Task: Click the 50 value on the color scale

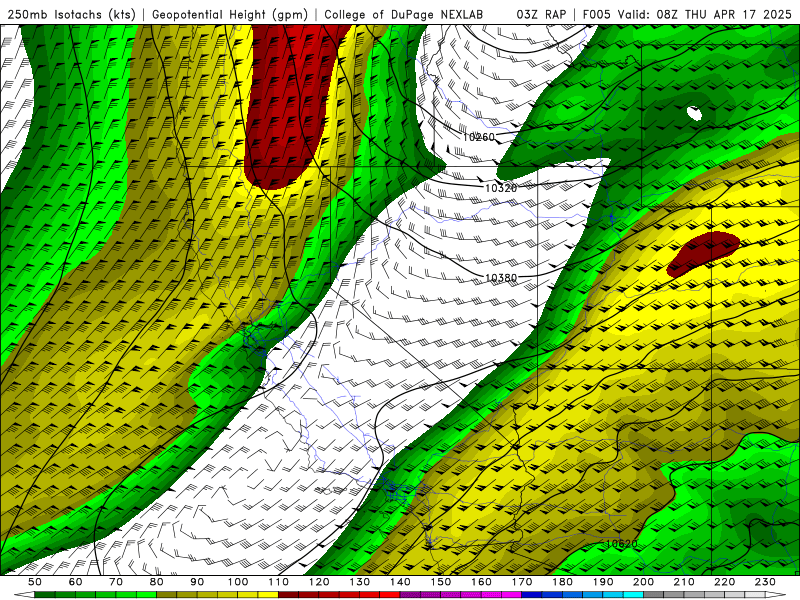Action: pyautogui.click(x=35, y=582)
